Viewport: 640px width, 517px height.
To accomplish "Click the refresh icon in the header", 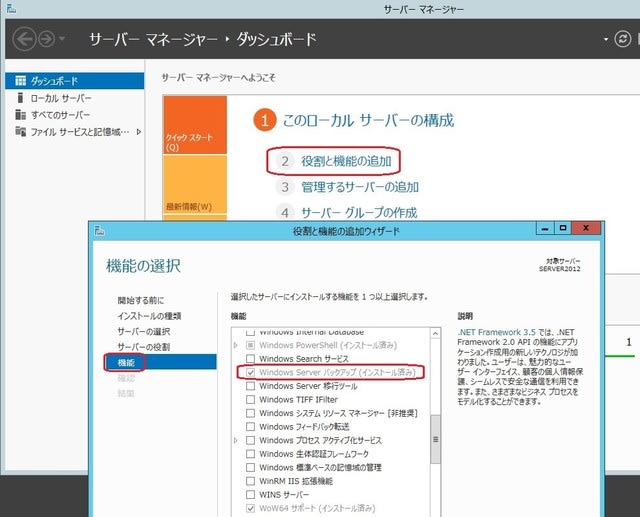I will (622, 39).
